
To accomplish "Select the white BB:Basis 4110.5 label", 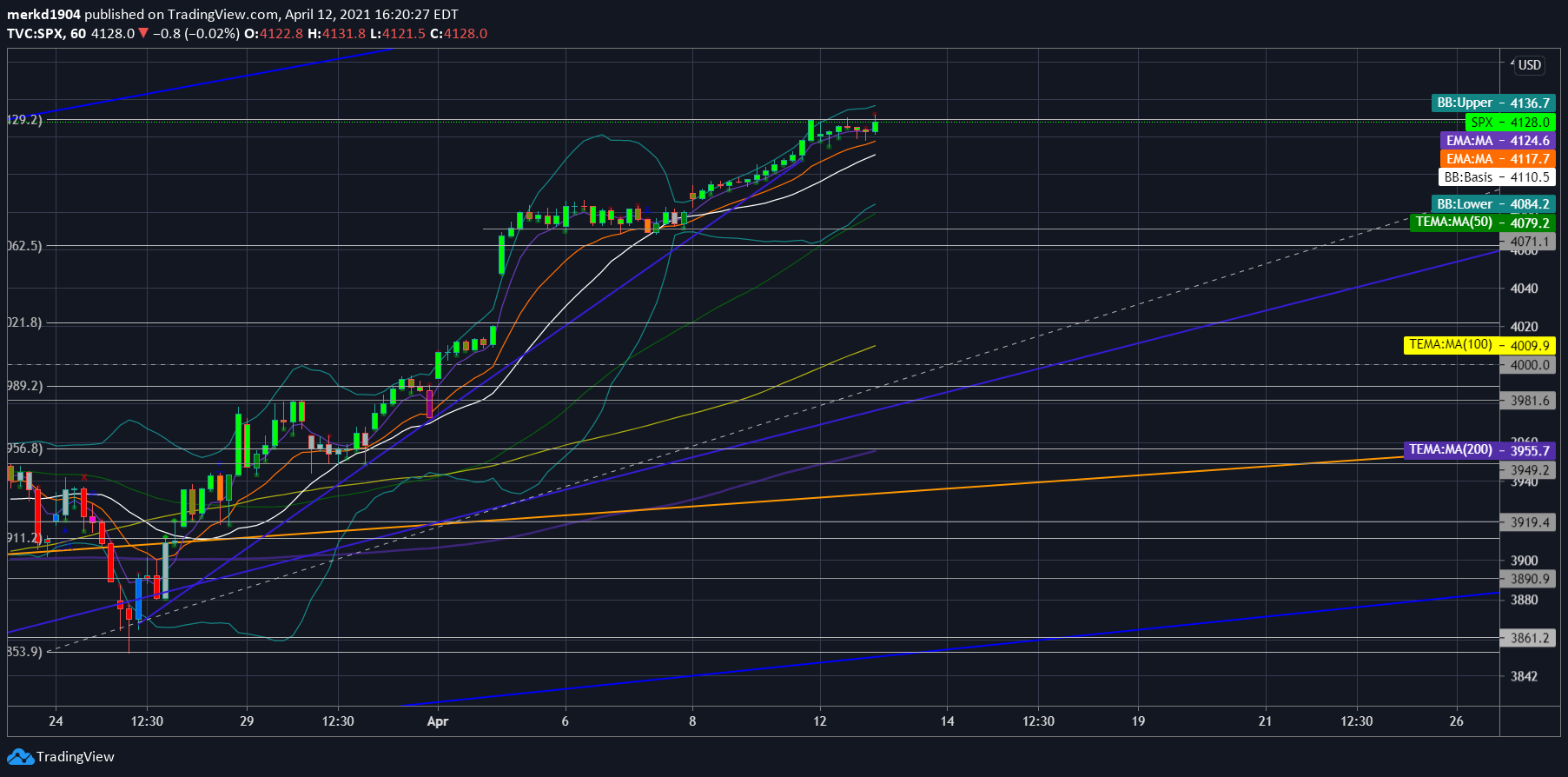I will click(x=1497, y=176).
